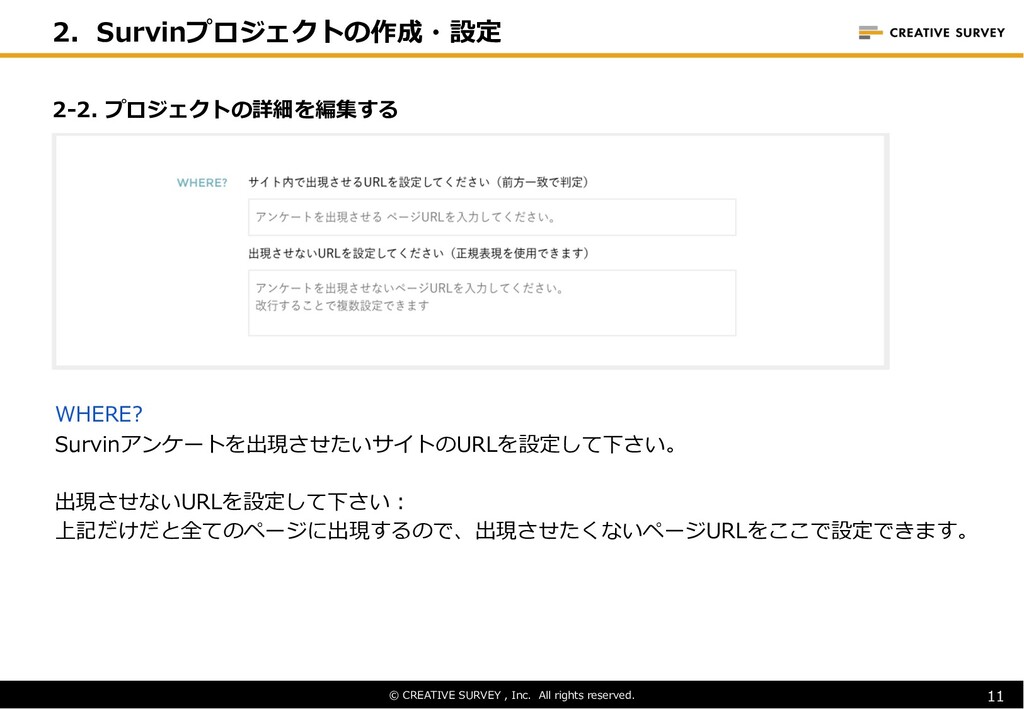The width and height of the screenshot is (1024, 709).
Task: Click the CREATIVE SURVEY brand text
Action: [x=947, y=33]
